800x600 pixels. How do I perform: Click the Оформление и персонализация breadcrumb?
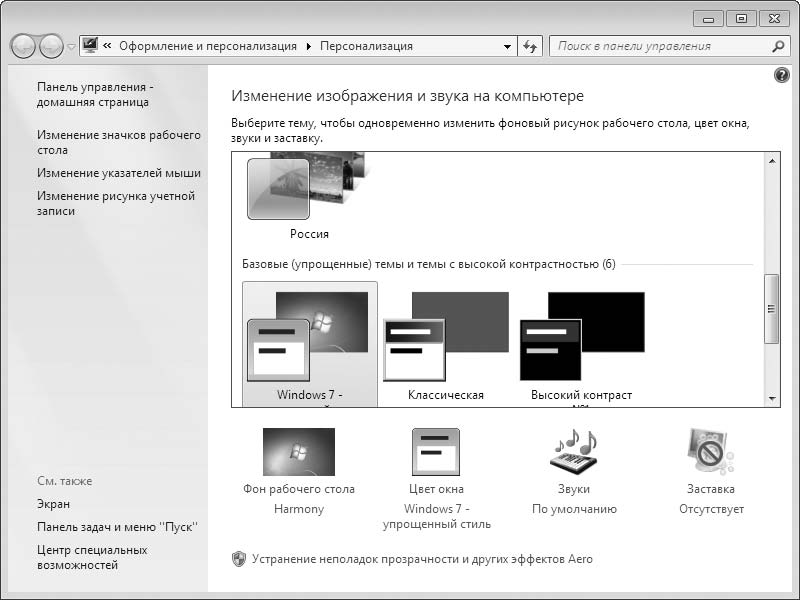[208, 46]
